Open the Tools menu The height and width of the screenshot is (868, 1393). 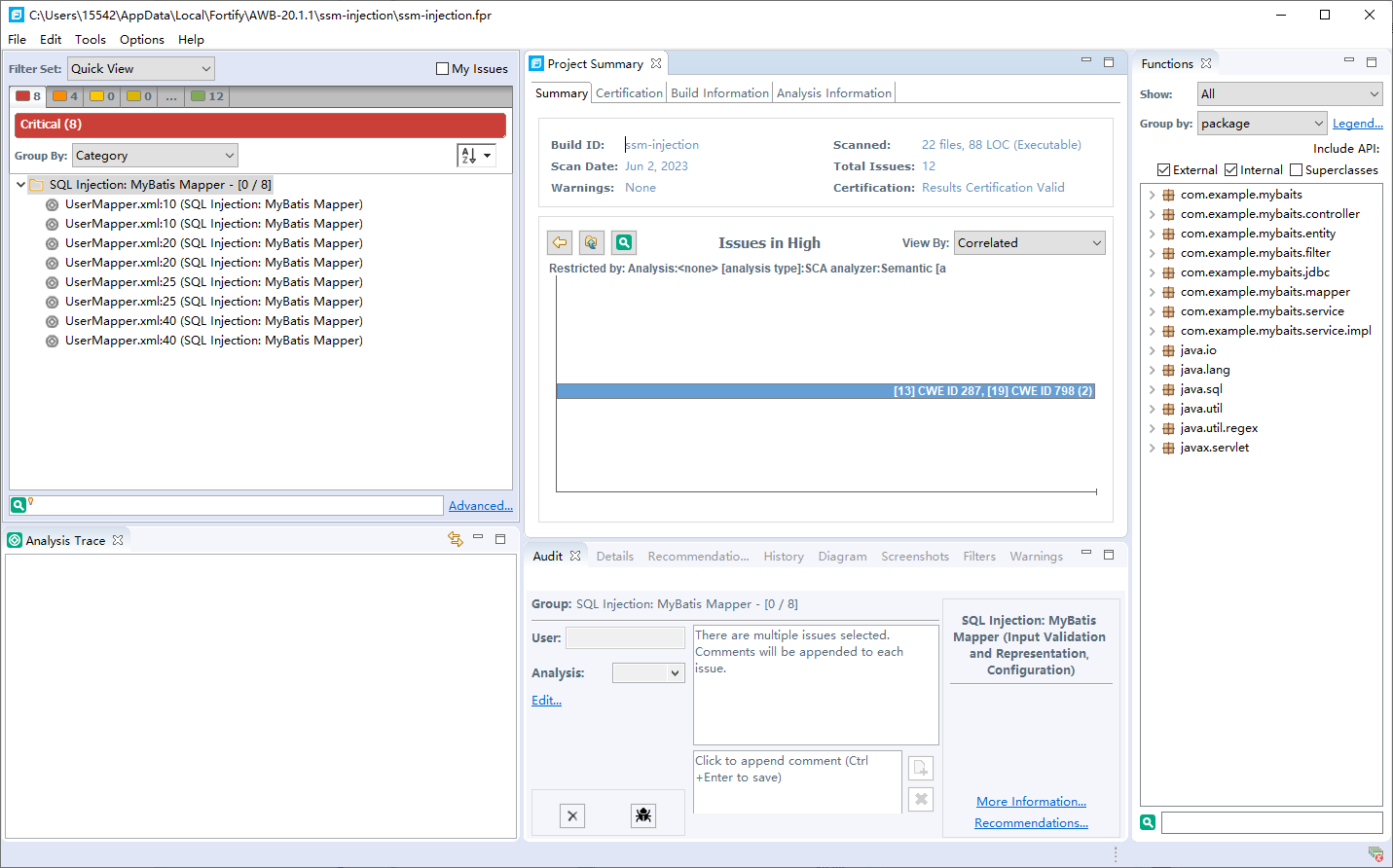point(91,40)
